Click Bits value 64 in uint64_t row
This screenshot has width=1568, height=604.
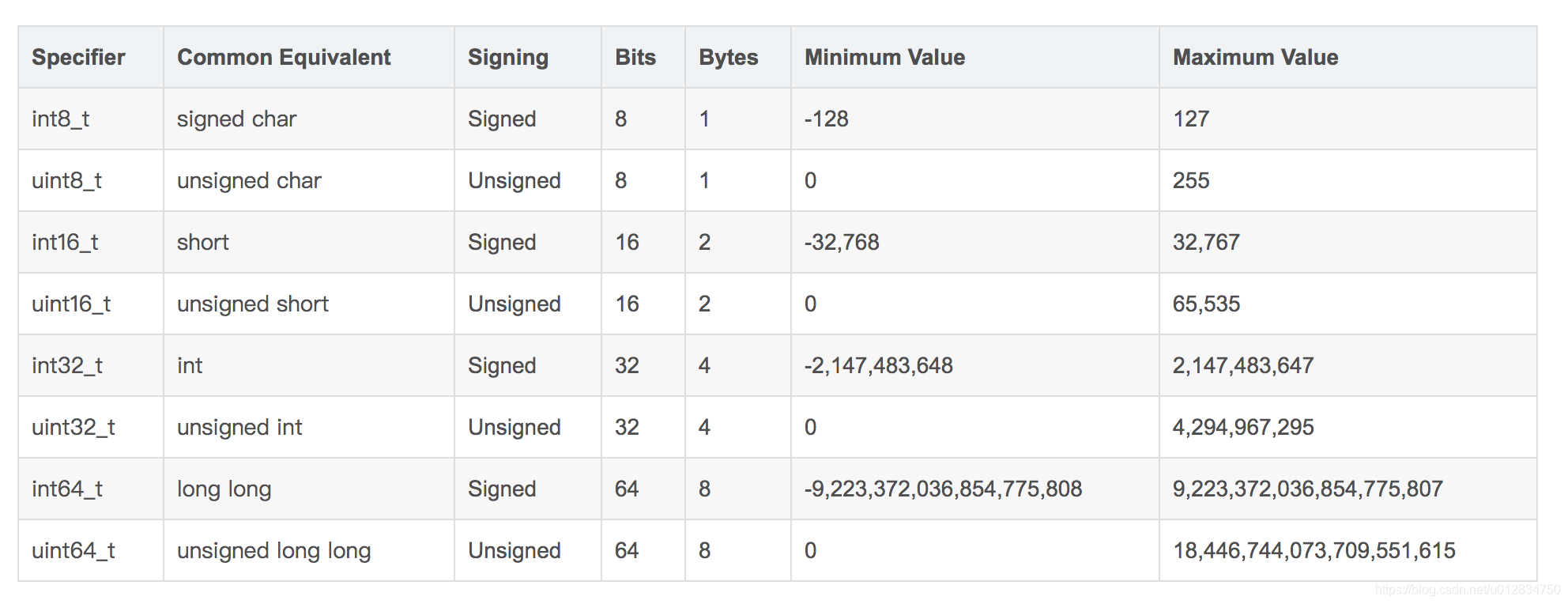click(627, 550)
